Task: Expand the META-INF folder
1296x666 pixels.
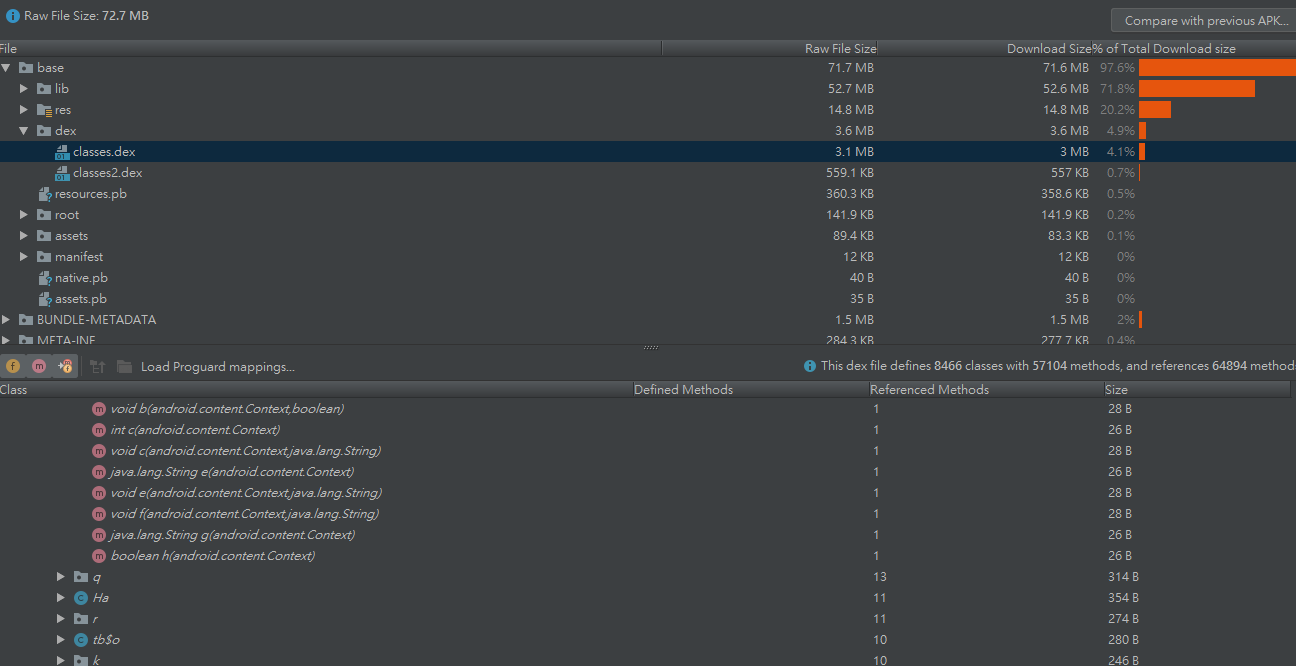Action: click(x=6, y=341)
